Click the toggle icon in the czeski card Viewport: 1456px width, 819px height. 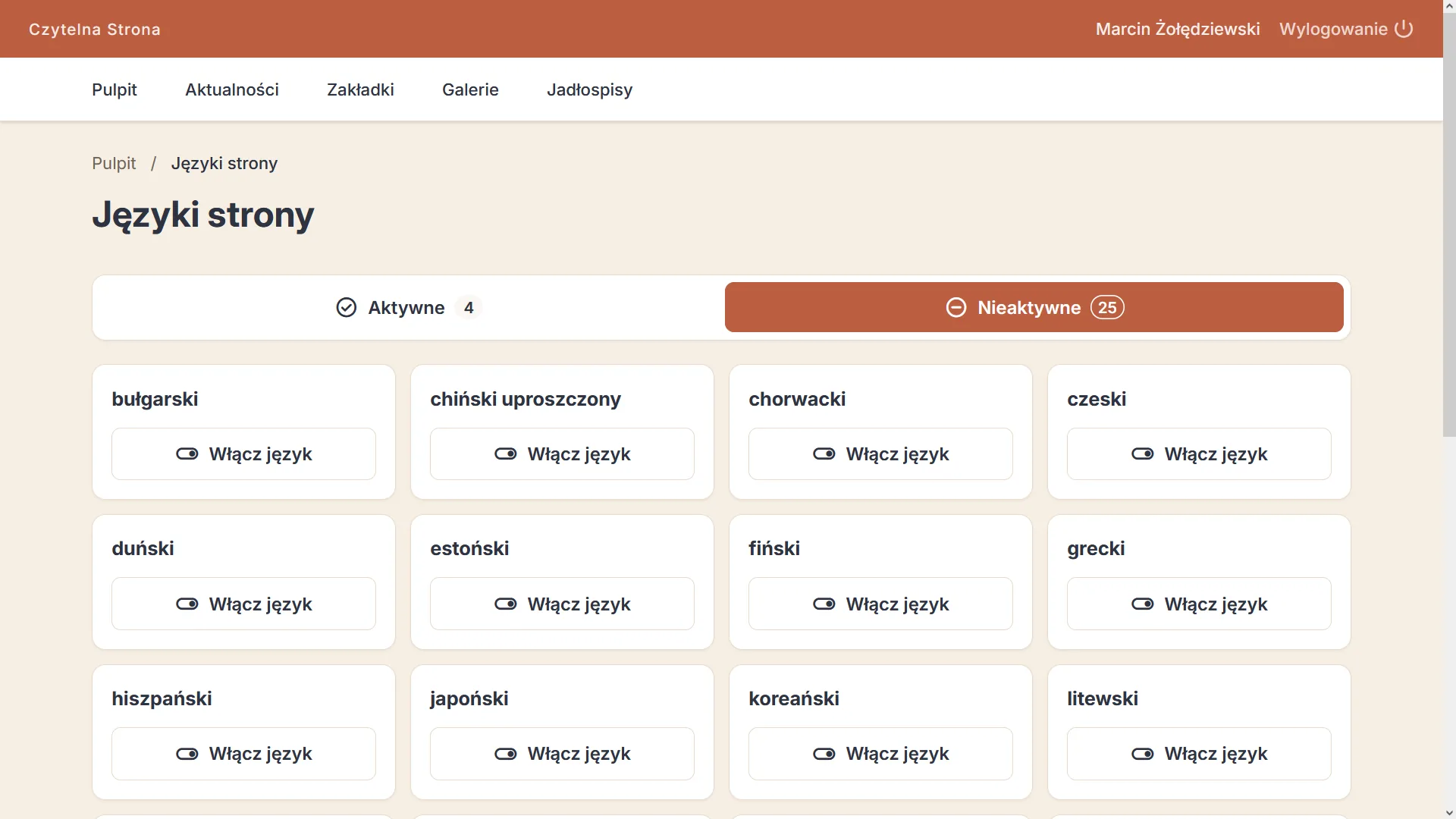pos(1143,453)
